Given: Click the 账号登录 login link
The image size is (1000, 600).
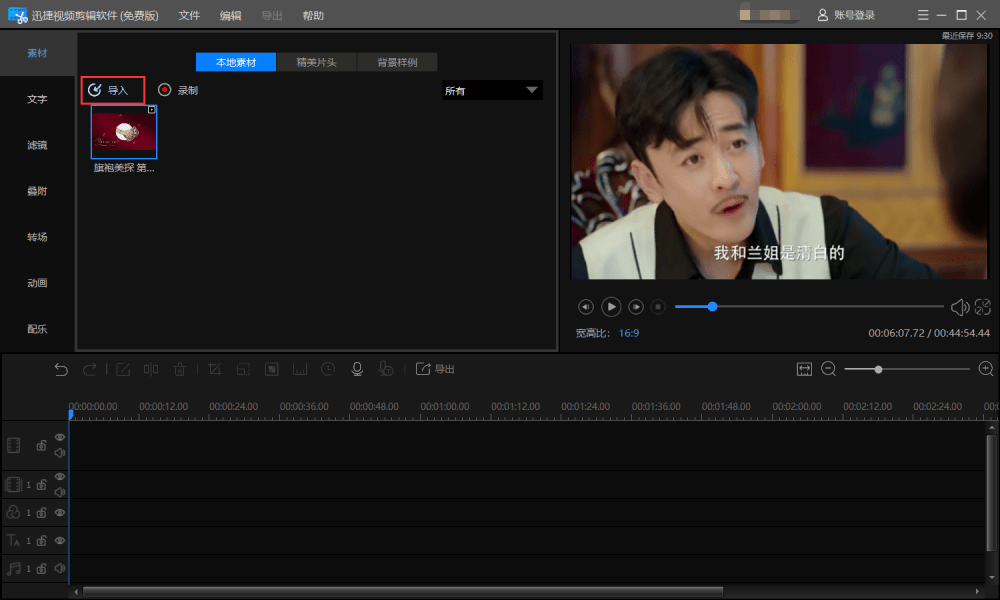Looking at the screenshot, I should click(846, 15).
